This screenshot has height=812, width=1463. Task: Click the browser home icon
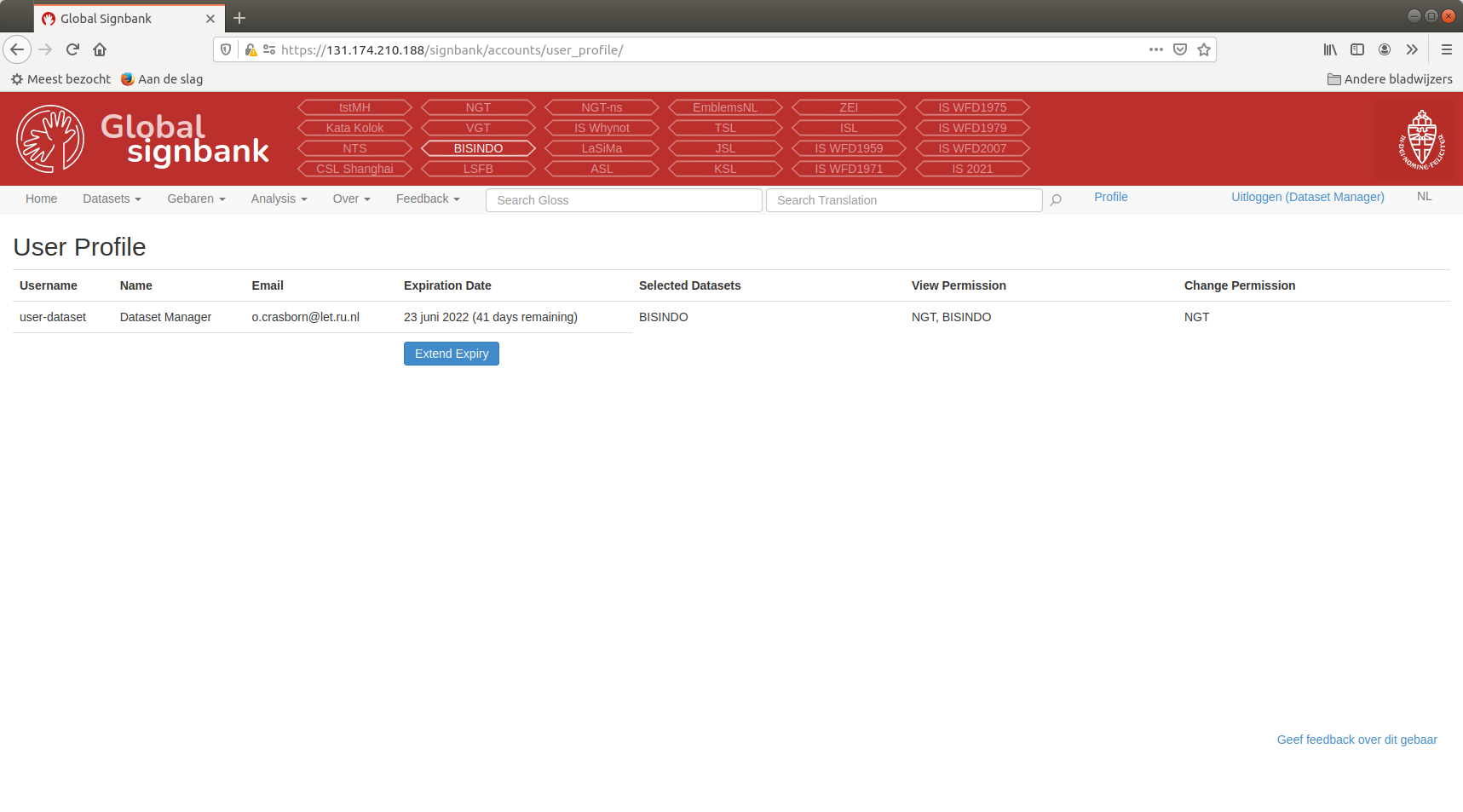point(99,49)
